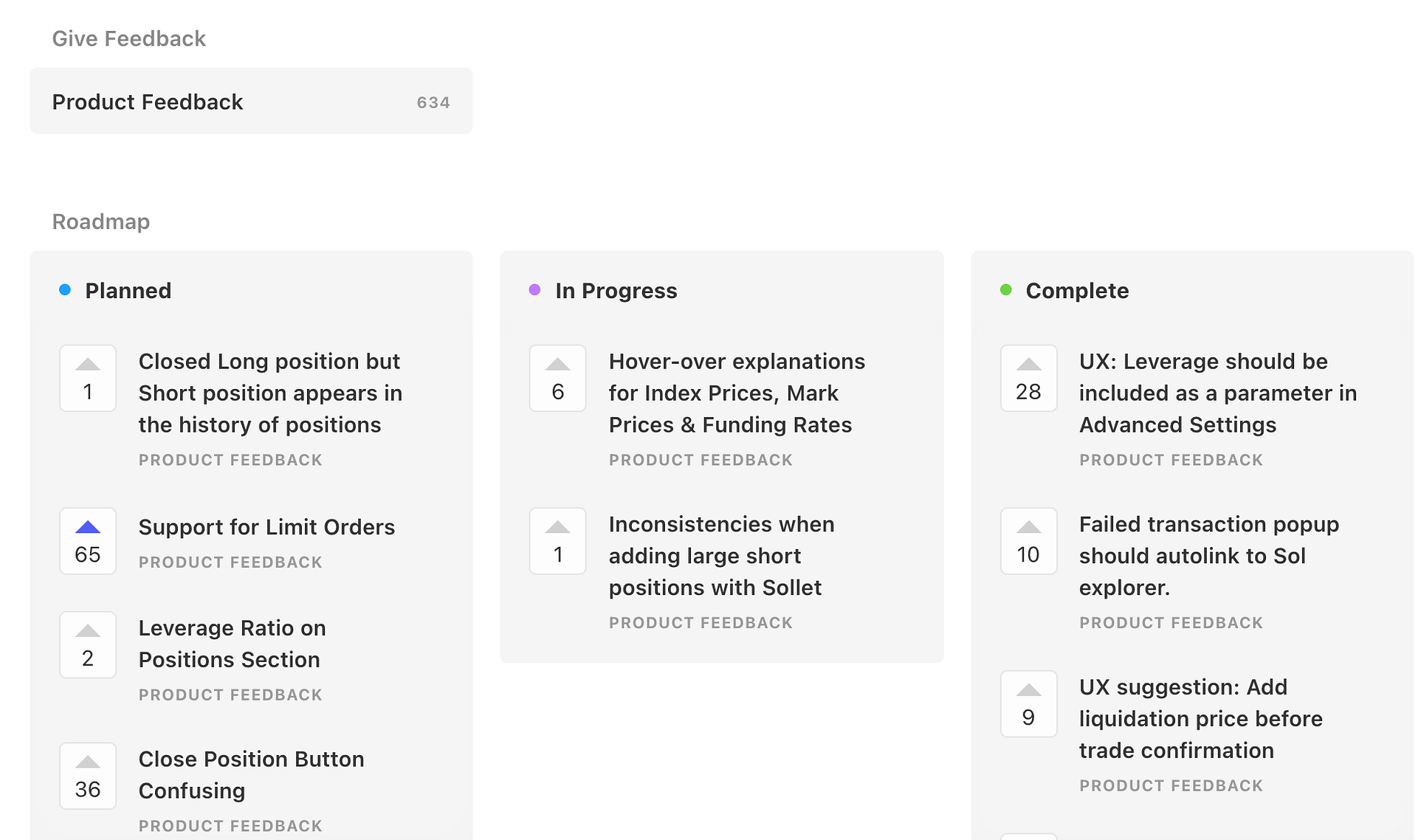
Task: Upvote Close Position Button Confusing post
Action: [x=88, y=776]
